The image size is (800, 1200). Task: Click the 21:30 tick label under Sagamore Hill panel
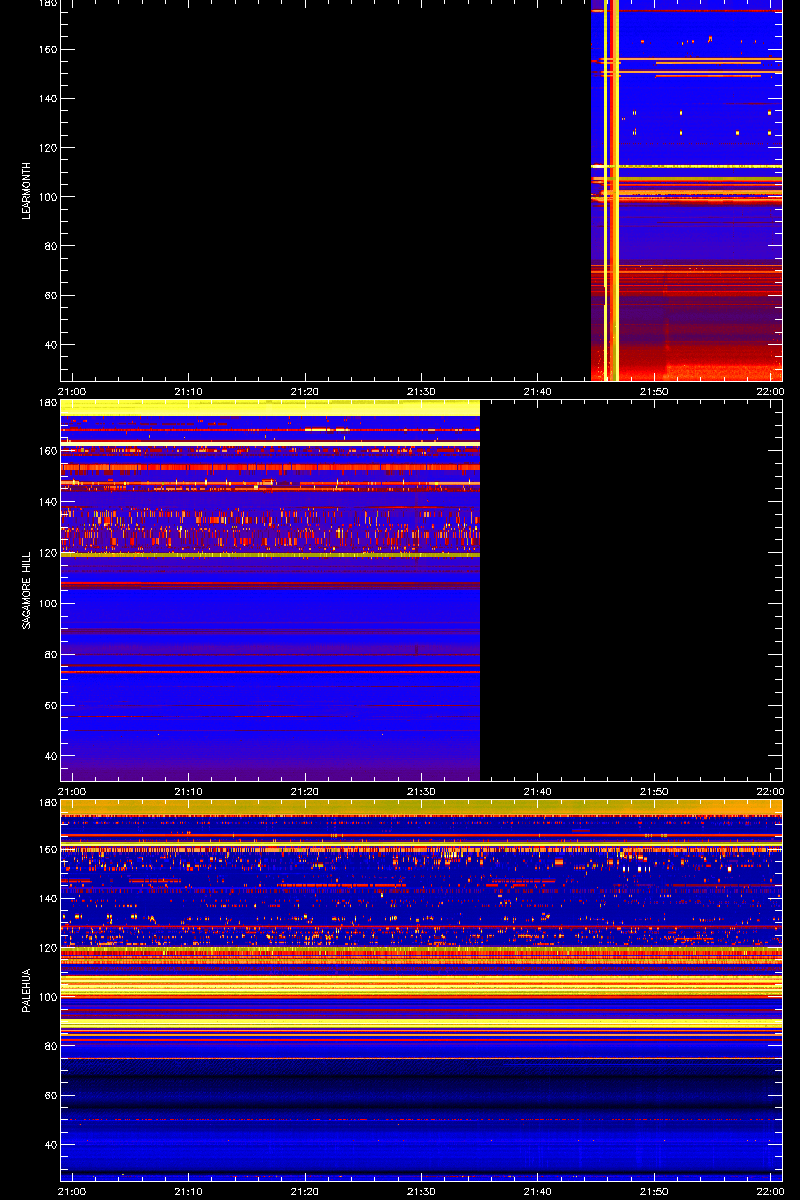(421, 792)
